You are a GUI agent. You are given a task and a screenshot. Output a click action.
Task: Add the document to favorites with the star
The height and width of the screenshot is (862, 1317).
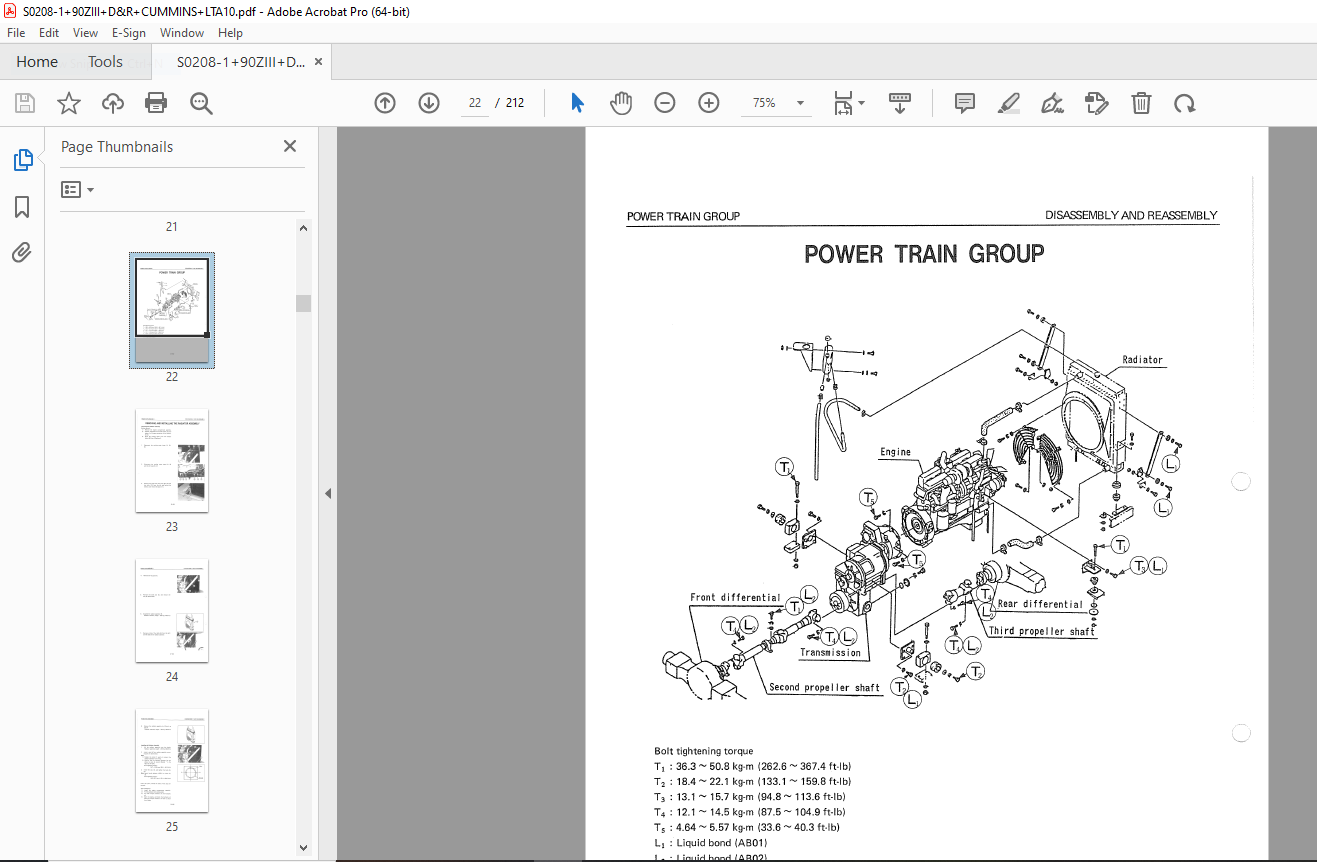pyautogui.click(x=68, y=103)
